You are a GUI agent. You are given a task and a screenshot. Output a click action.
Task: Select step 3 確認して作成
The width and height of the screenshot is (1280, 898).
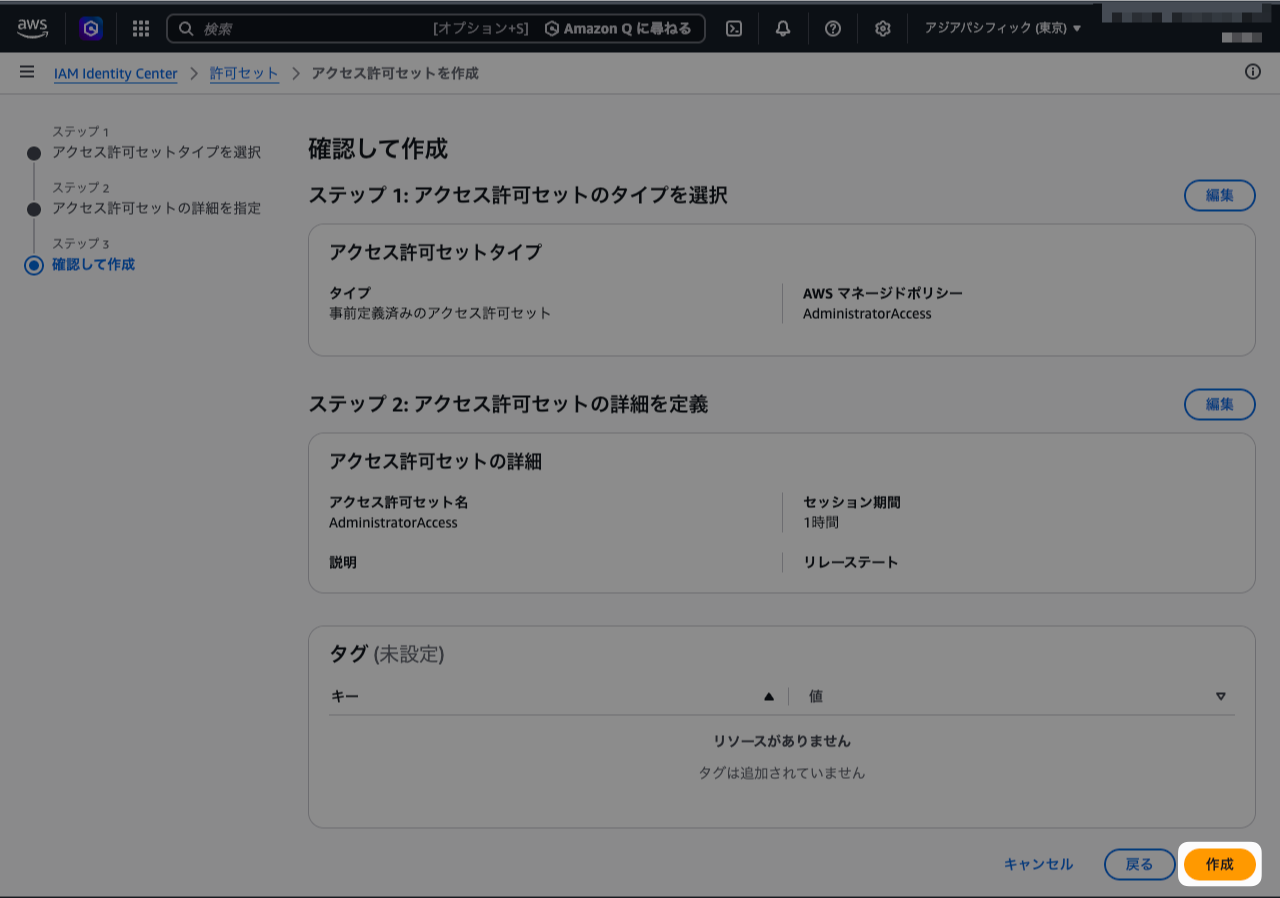coord(93,264)
